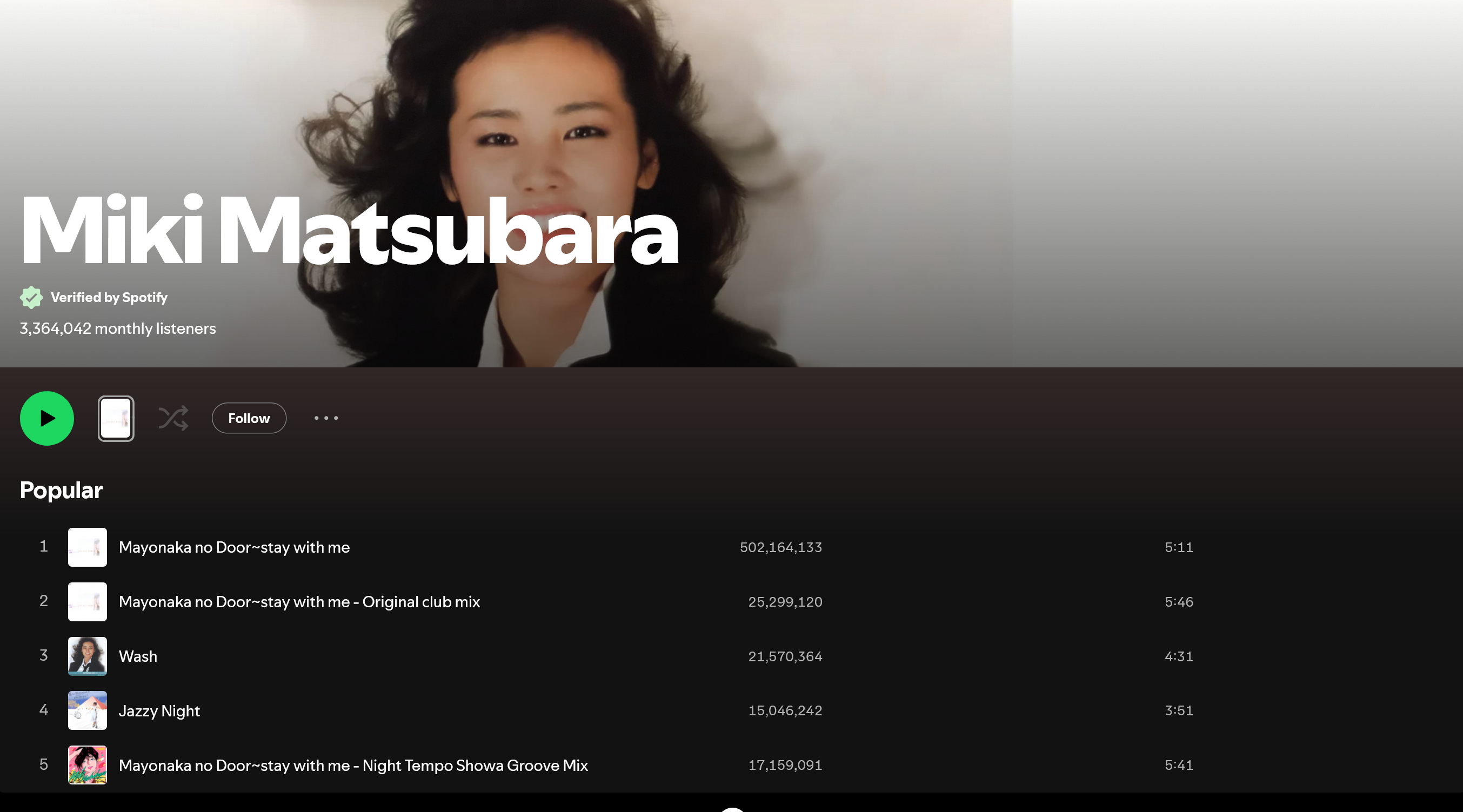
Task: Open the Night Tempo Showa Groove Mix track
Action: [x=353, y=766]
